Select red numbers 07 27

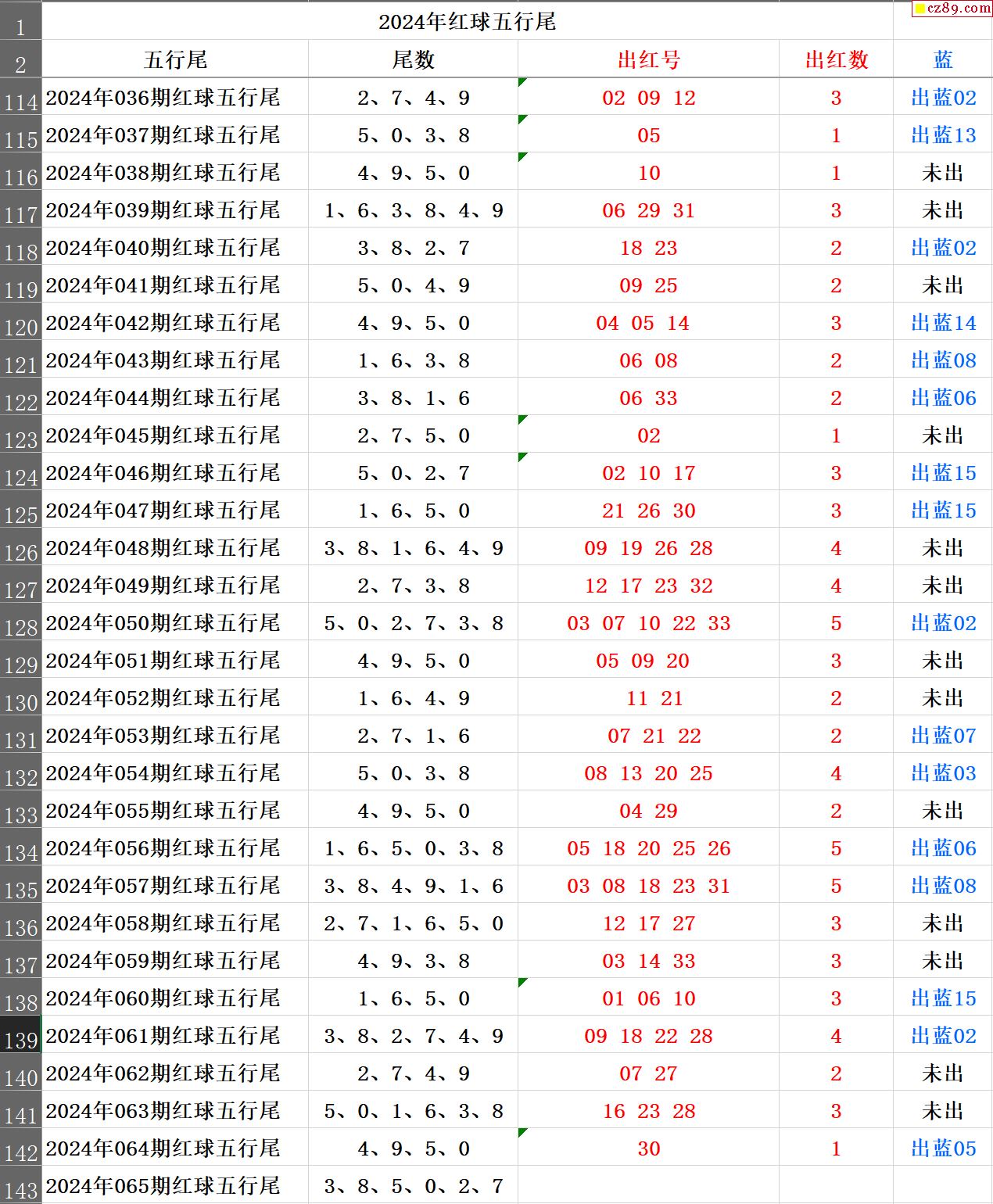[x=648, y=1073]
